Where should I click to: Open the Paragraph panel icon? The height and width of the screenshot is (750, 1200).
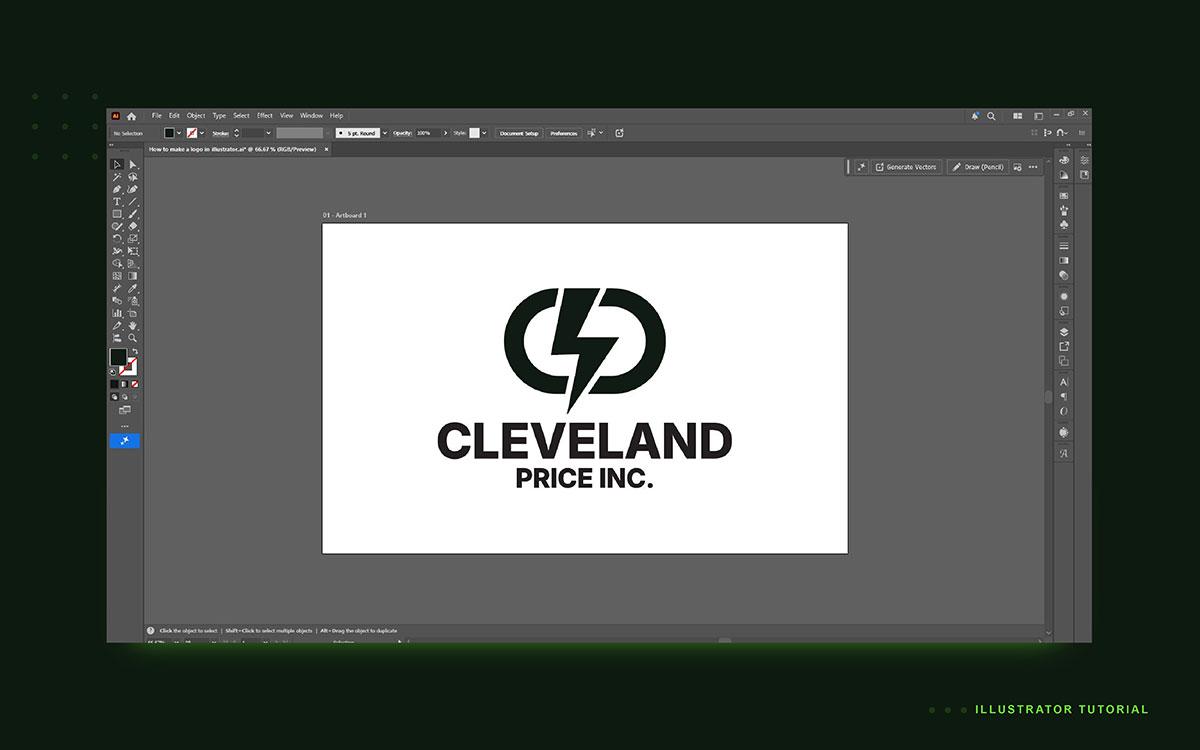[x=1064, y=397]
